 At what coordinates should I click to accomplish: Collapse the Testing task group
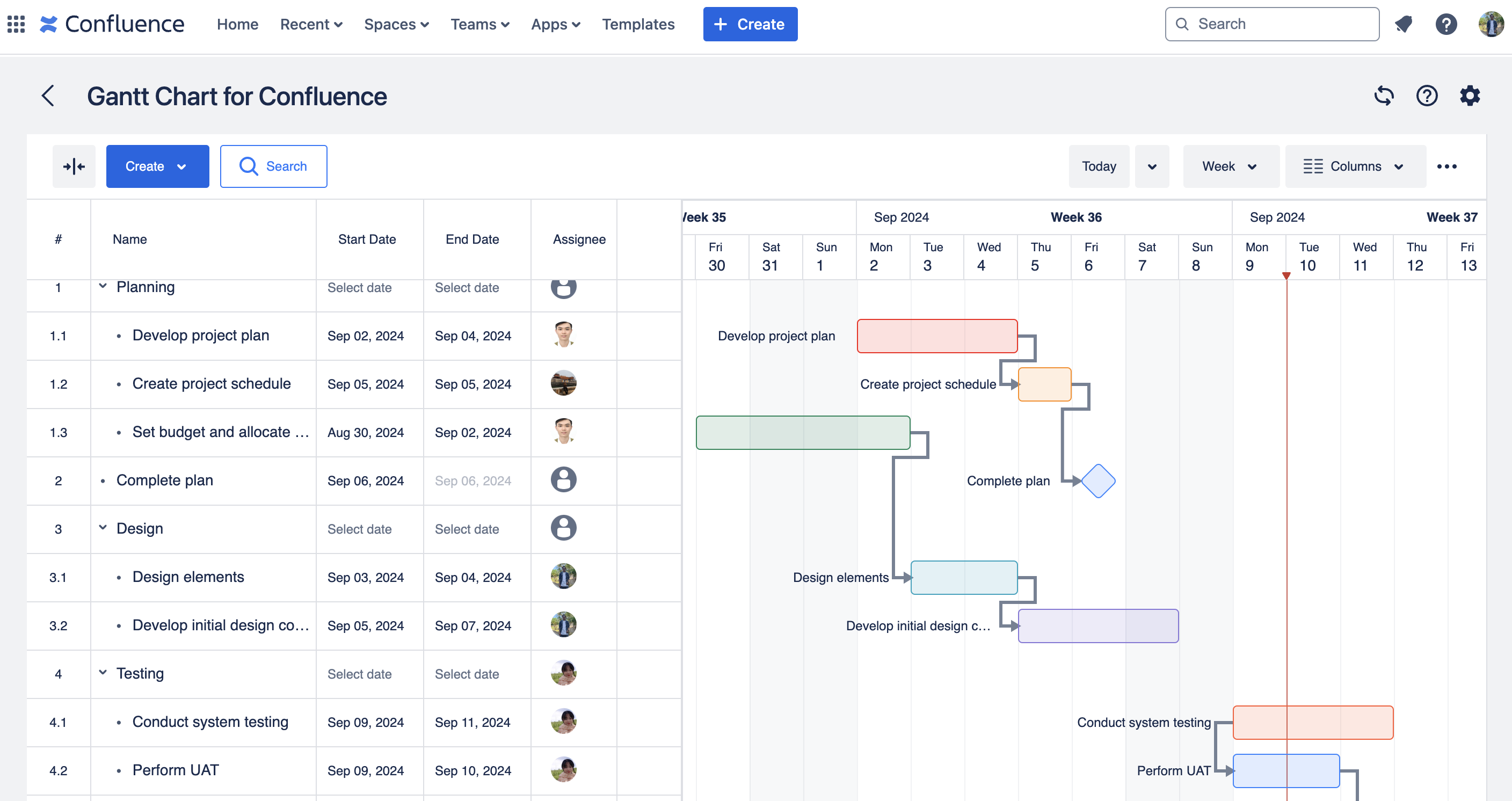pyautogui.click(x=103, y=673)
